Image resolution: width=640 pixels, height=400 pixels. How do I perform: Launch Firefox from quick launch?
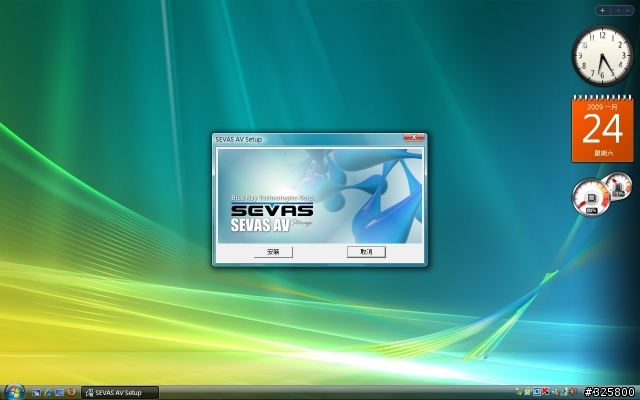[71, 392]
